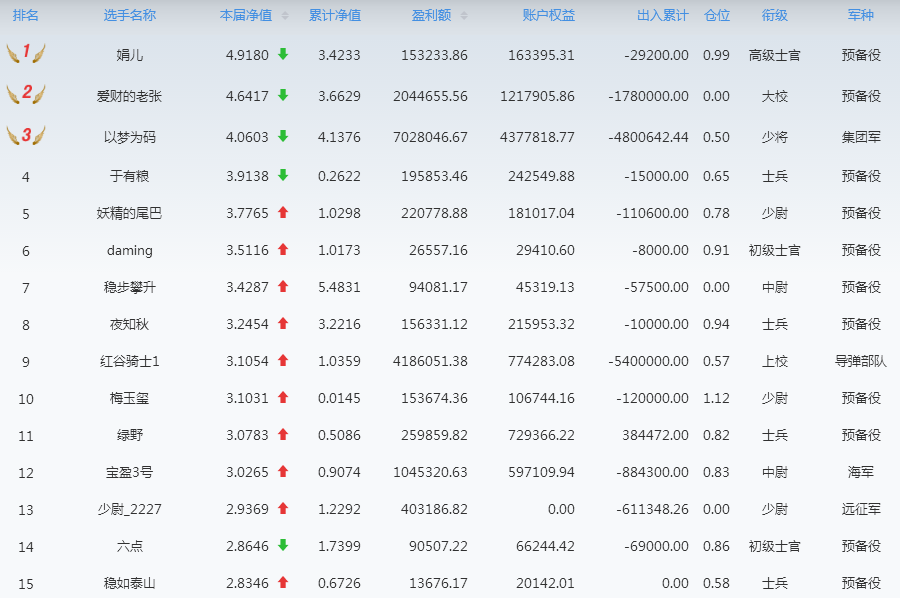This screenshot has width=900, height=598.
Task: Click deposit total 384472.00
Action: coord(655,435)
